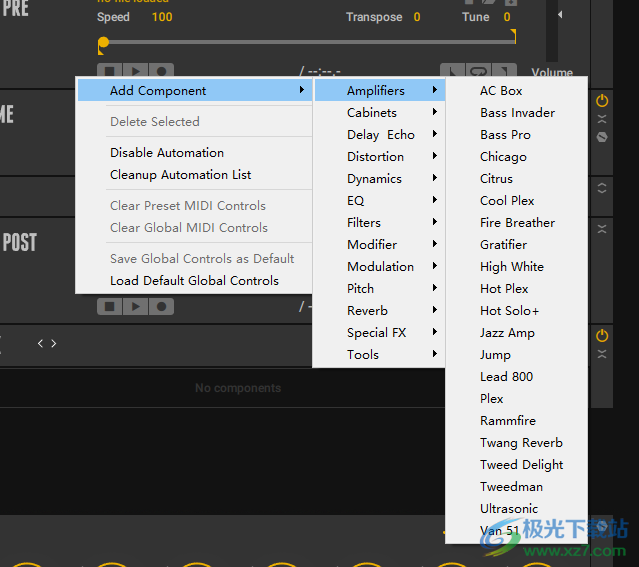Click the orange playback position slider handle
The height and width of the screenshot is (567, 639).
pyautogui.click(x=103, y=43)
